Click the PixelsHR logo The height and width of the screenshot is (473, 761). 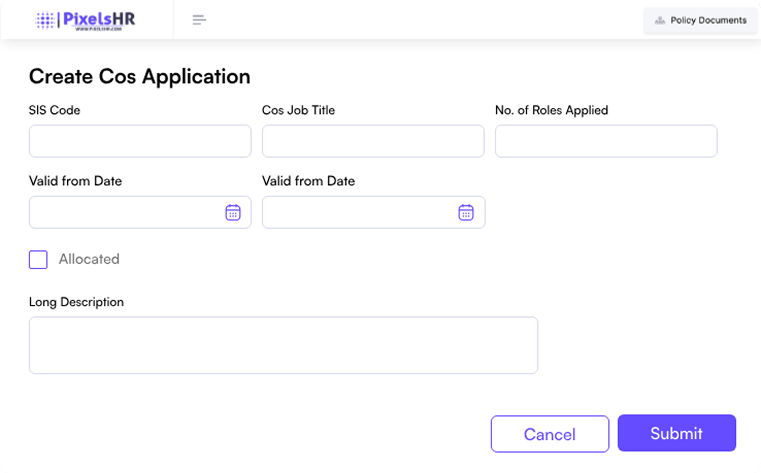[x=85, y=20]
